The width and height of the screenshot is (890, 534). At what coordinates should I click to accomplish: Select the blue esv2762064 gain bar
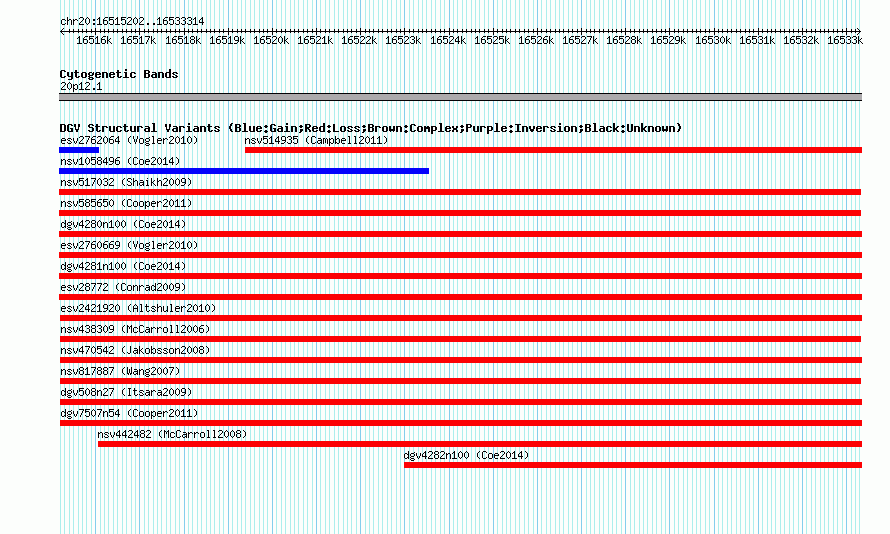tap(79, 150)
